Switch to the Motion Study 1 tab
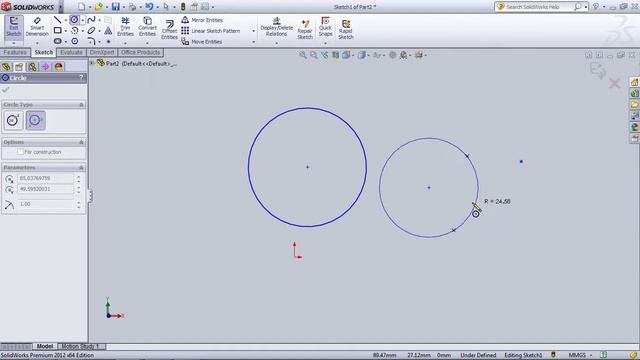The width and height of the screenshot is (640, 360). point(81,346)
